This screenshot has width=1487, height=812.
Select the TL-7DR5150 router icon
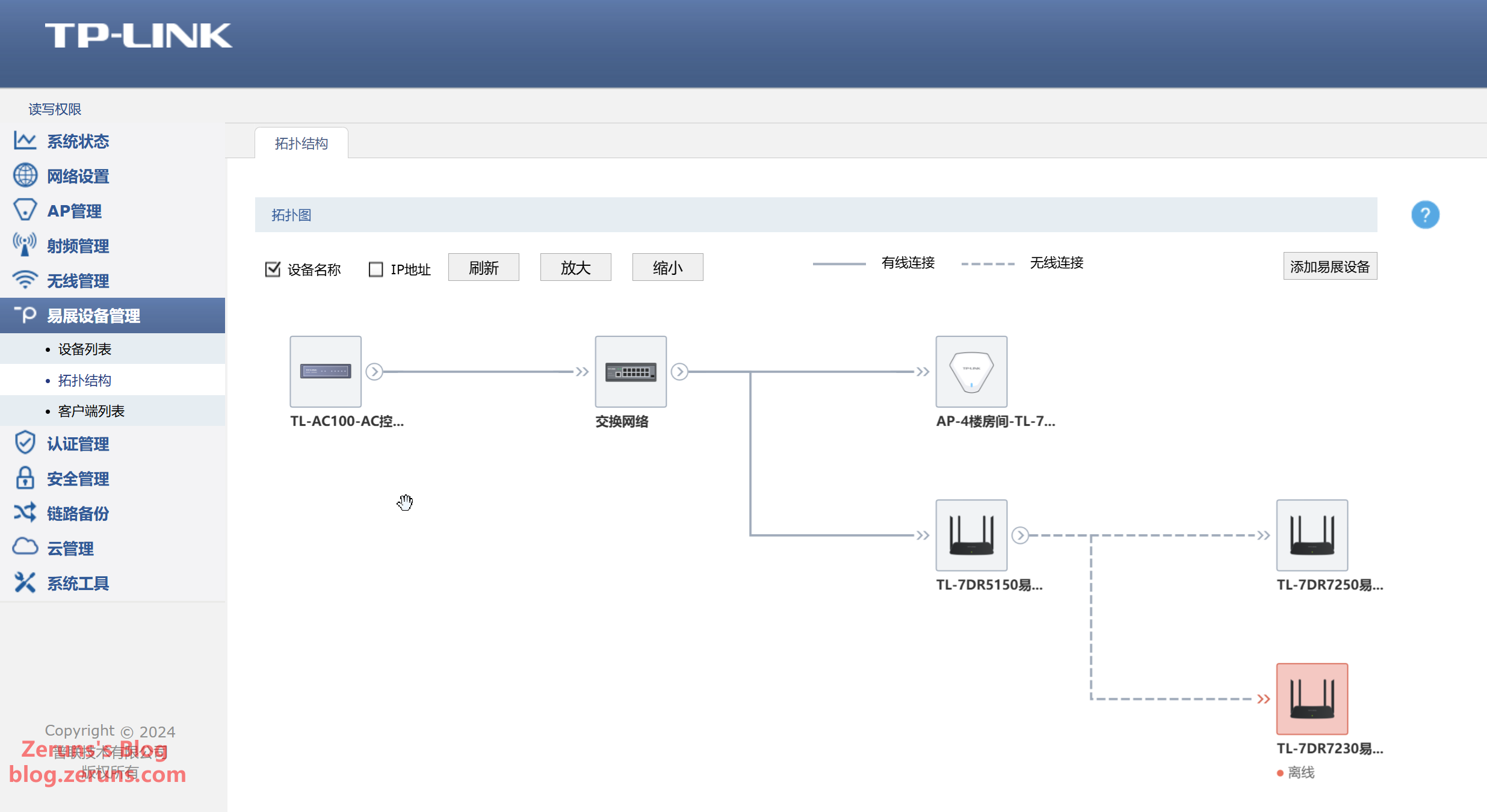(971, 535)
